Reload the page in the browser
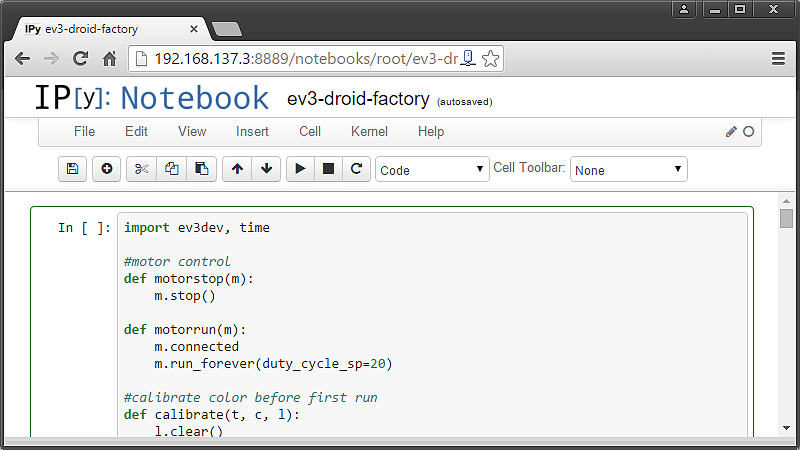Screen dimensions: 800x450 pyautogui.click(x=80, y=59)
